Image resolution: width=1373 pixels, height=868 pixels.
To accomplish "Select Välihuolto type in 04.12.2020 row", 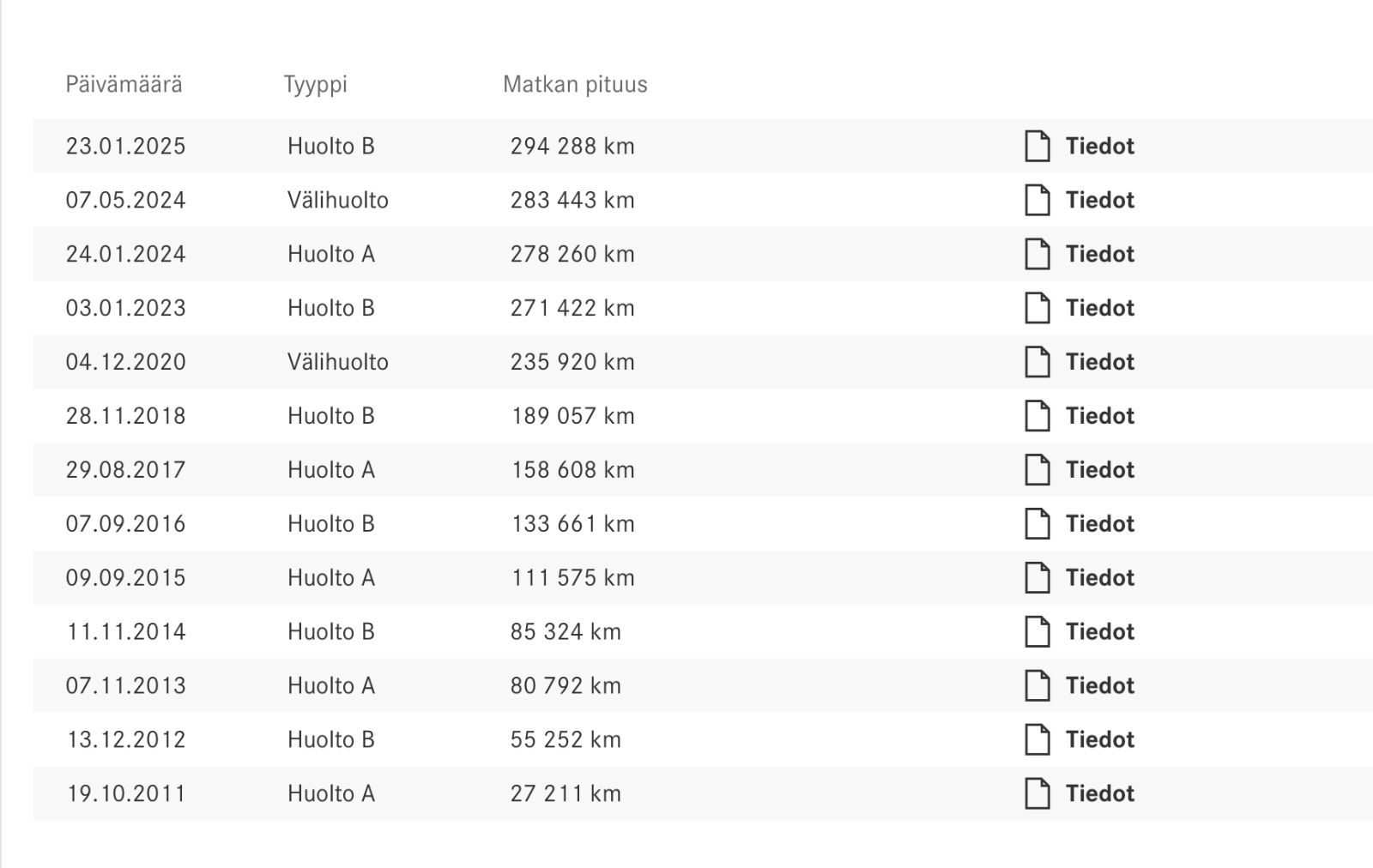I will click(x=338, y=363).
